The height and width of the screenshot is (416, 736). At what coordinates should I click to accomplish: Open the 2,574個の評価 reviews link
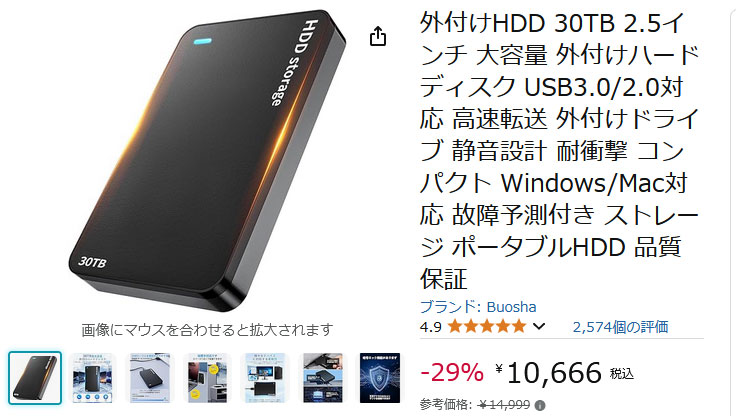tap(620, 327)
